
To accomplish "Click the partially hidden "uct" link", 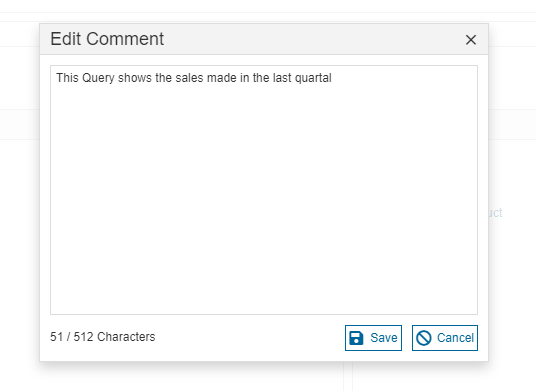I will click(495, 213).
